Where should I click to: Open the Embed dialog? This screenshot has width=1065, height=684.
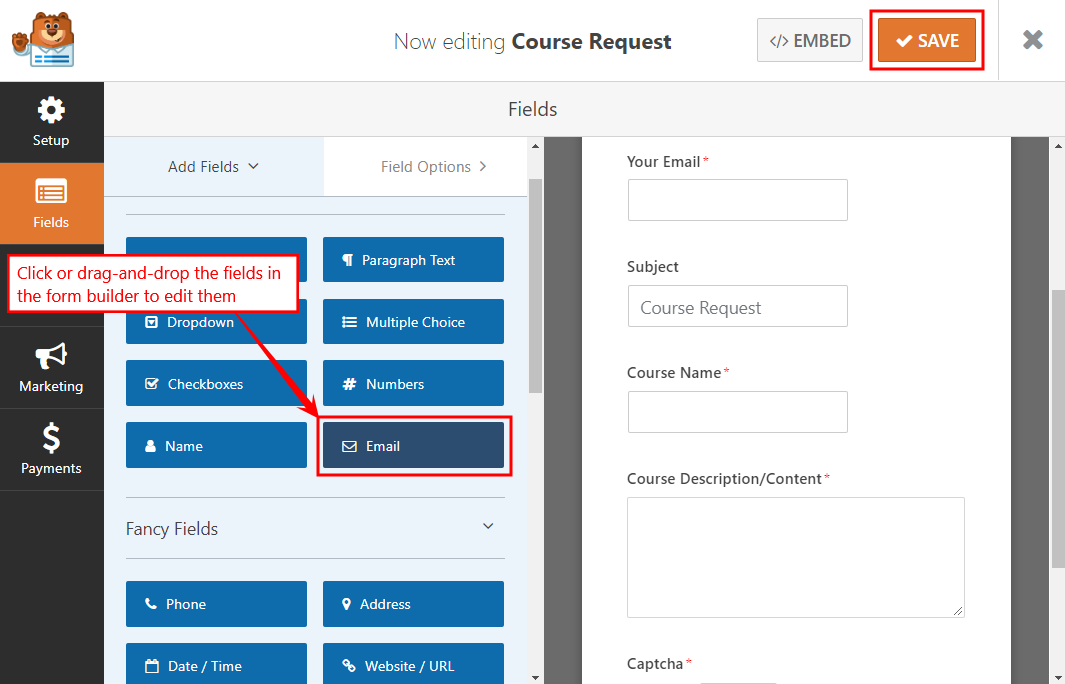[x=809, y=40]
